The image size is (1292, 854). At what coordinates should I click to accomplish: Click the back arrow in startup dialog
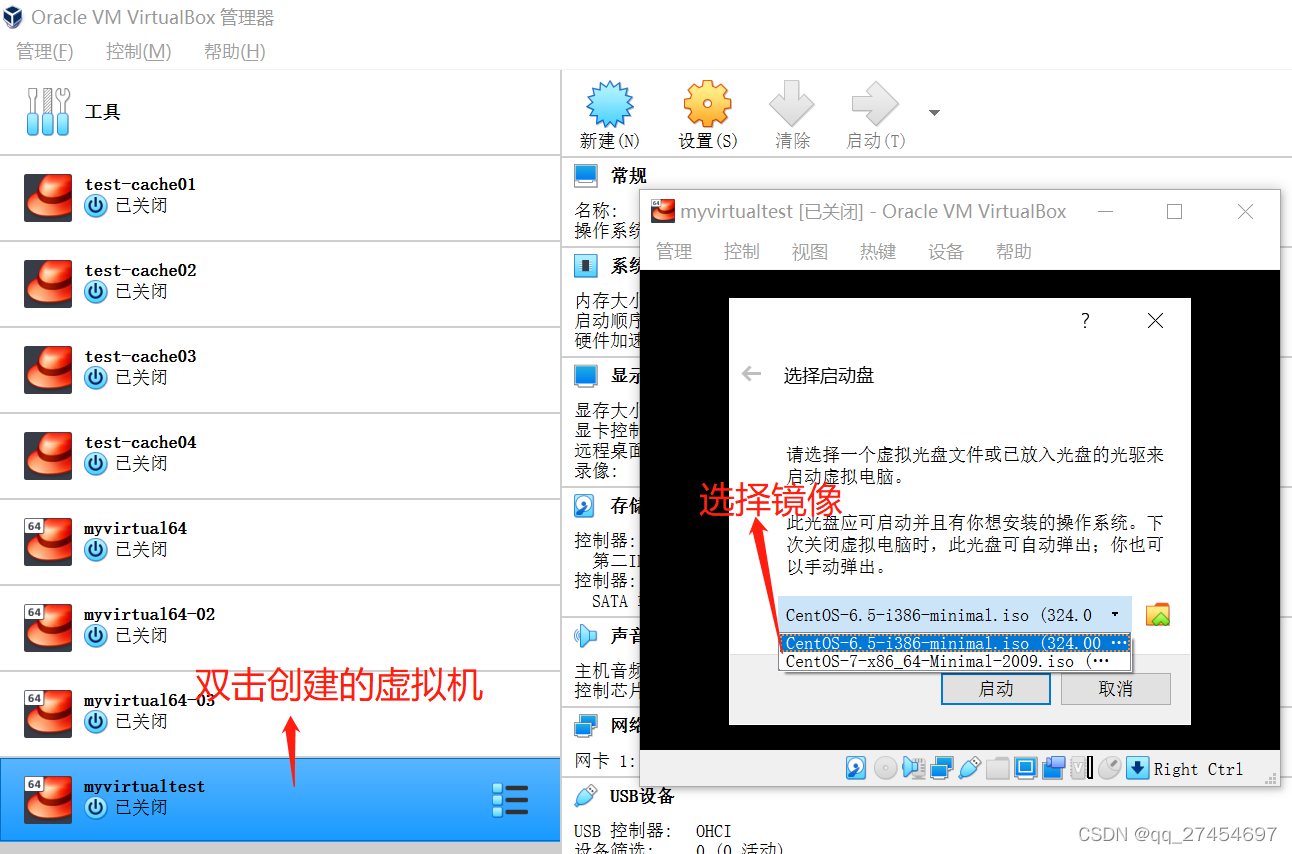(751, 375)
